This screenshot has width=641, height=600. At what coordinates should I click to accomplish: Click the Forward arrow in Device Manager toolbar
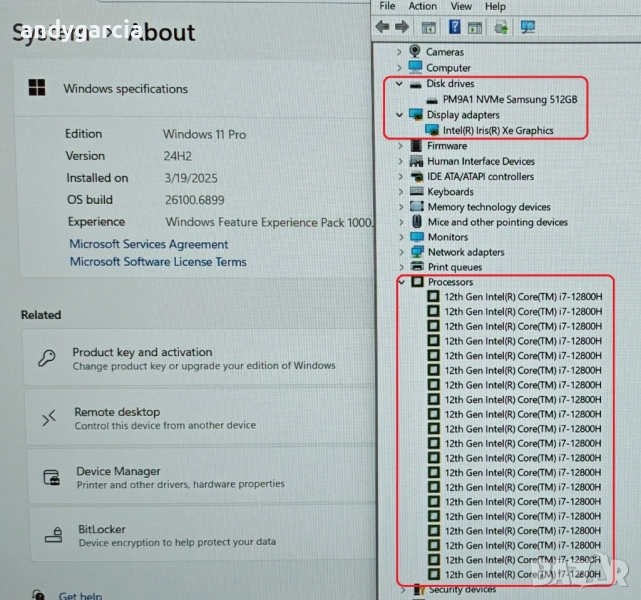(403, 27)
